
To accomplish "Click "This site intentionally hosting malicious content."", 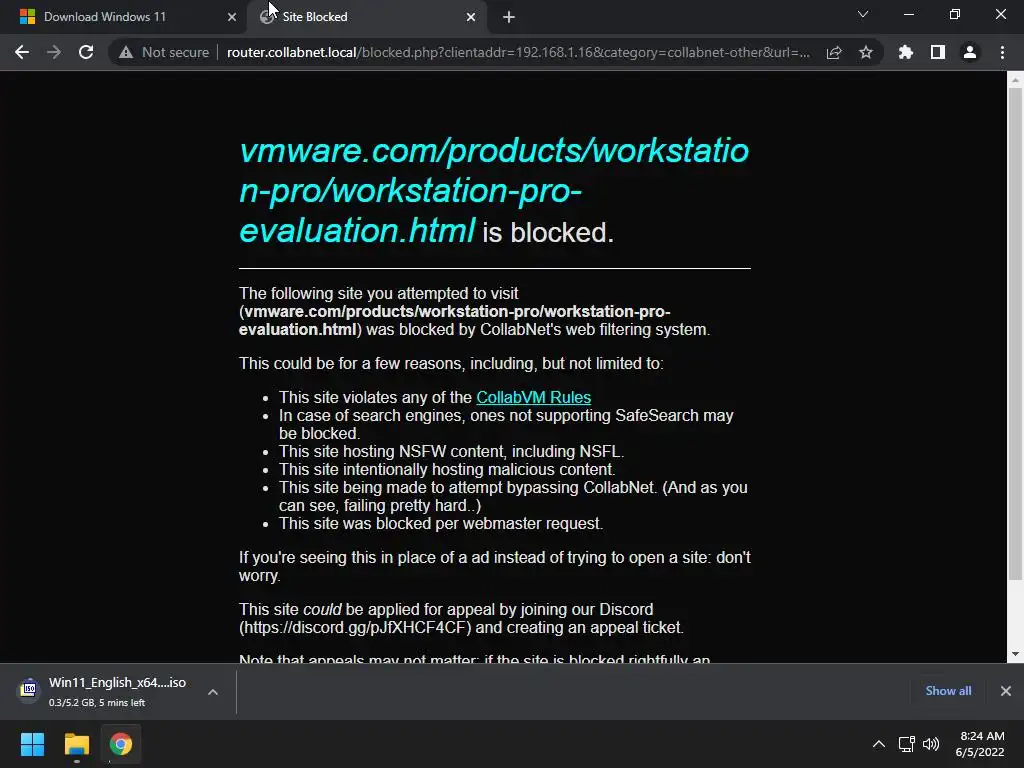I will 447,470.
